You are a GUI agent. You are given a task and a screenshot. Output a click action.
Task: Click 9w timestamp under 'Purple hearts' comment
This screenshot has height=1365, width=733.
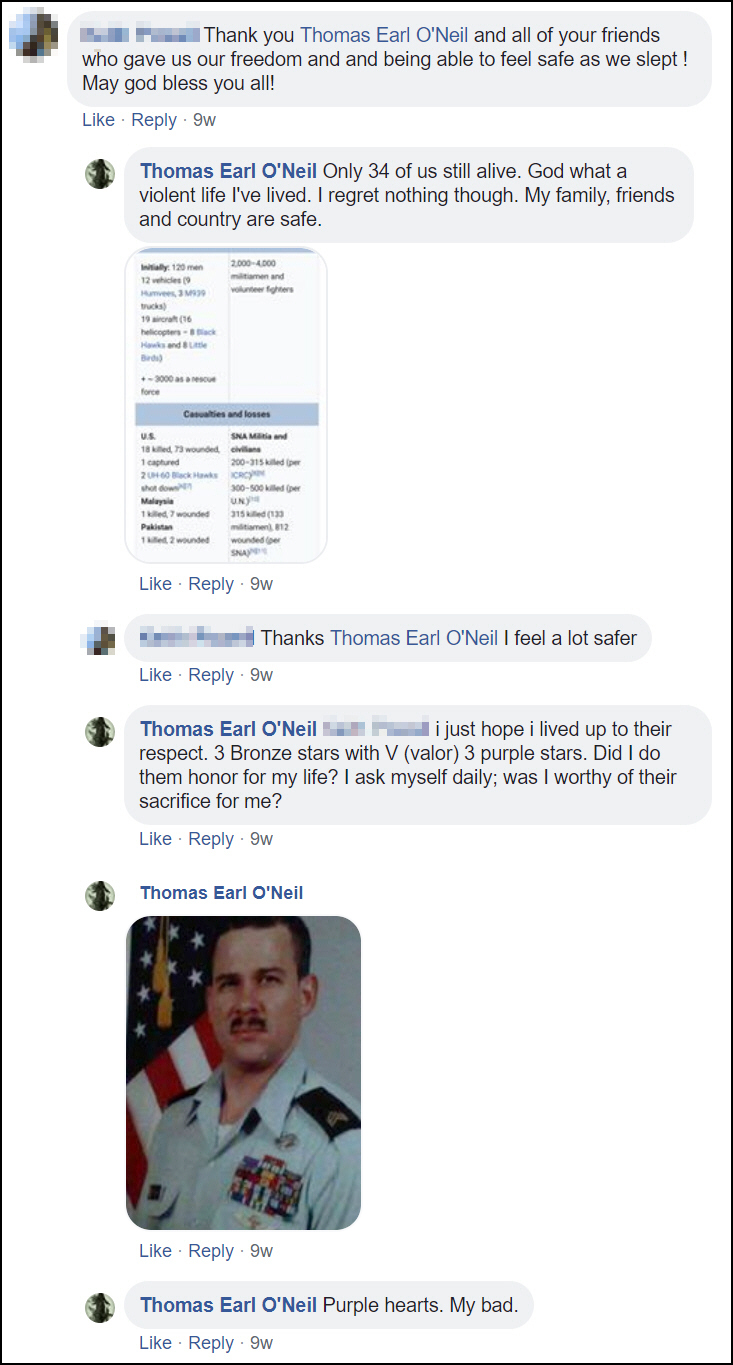coord(261,1343)
